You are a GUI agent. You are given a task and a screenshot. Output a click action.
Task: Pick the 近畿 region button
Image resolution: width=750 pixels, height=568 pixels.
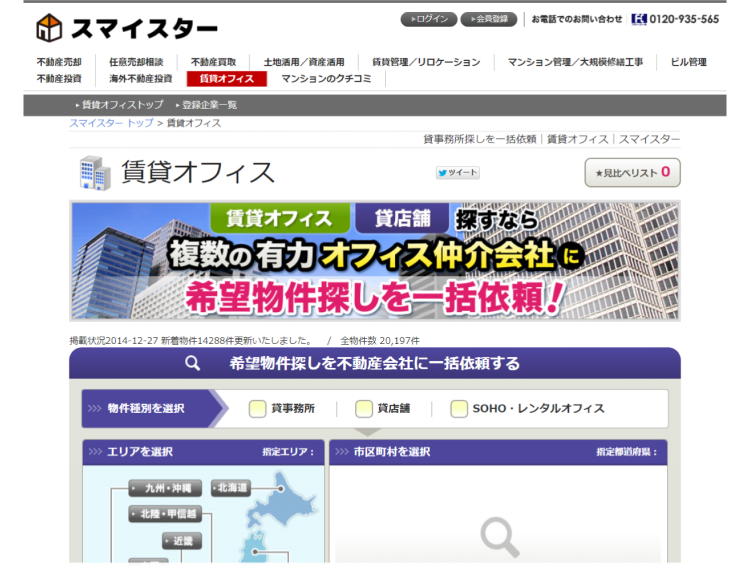[180, 540]
